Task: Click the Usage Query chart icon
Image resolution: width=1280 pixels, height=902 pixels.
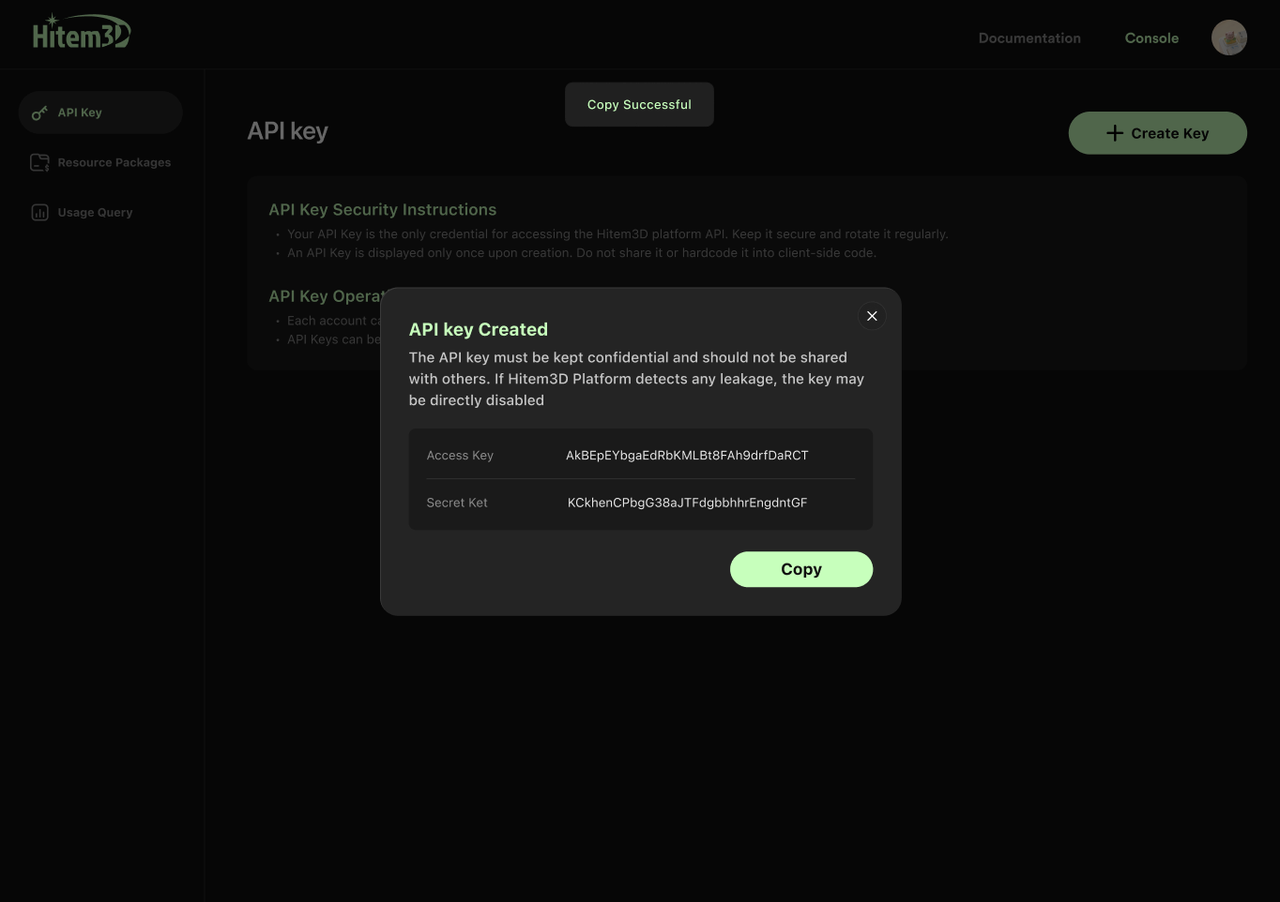Action: [39, 212]
